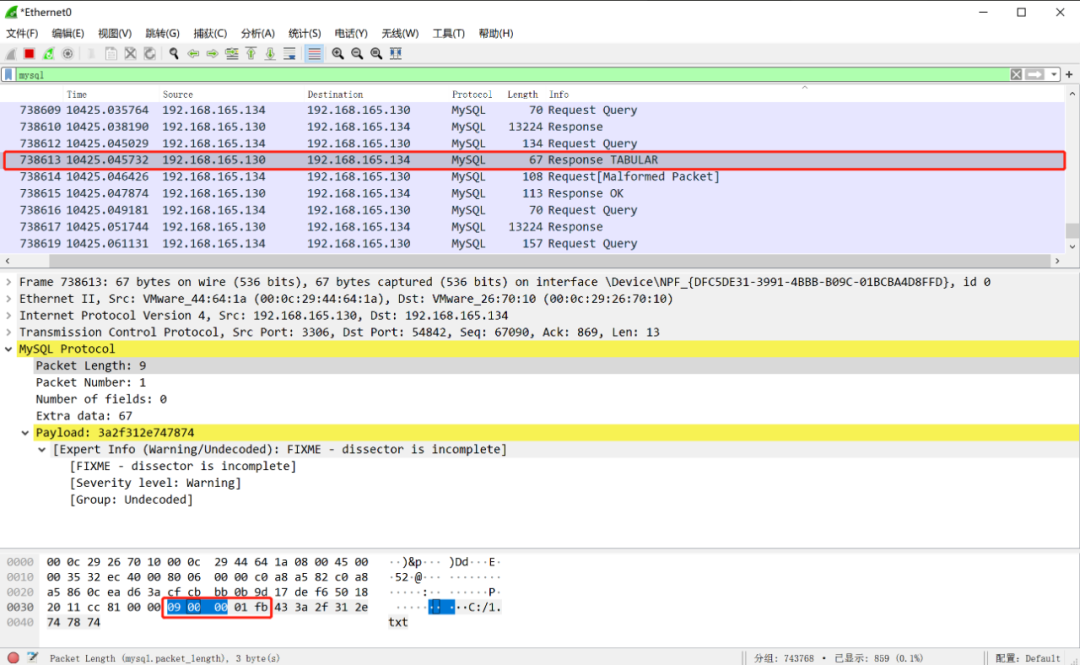The width and height of the screenshot is (1080, 665).
Task: Open the 分析(A) menu
Action: pyautogui.click(x=258, y=33)
